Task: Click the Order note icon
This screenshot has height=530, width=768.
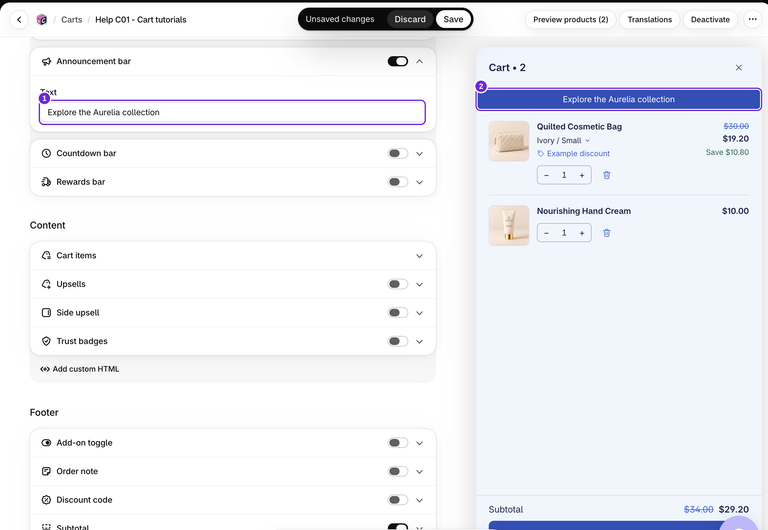Action: (46, 471)
